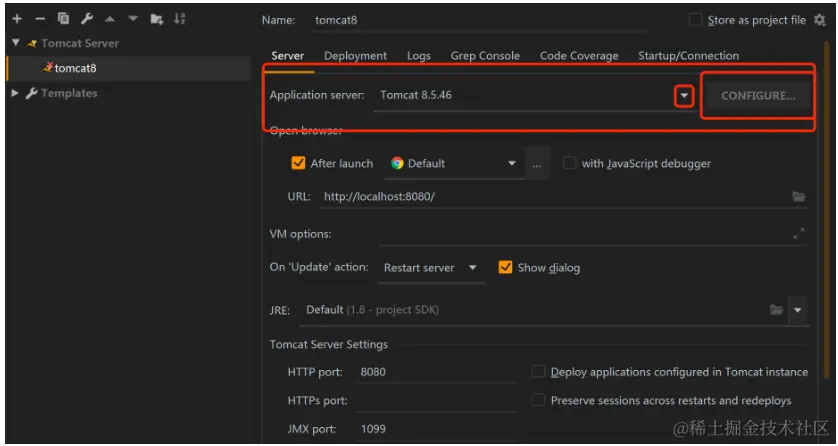The image size is (838, 446).
Task: Browse for the URL with the folder icon
Action: [798, 197]
